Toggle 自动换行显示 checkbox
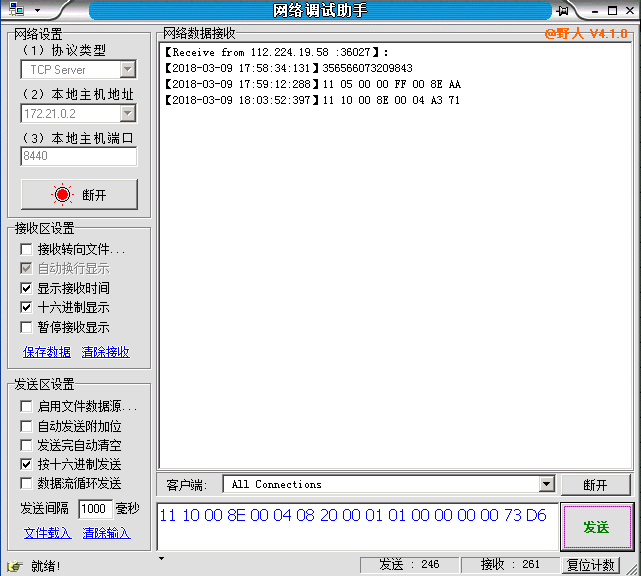The width and height of the screenshot is (641, 576). point(26,269)
